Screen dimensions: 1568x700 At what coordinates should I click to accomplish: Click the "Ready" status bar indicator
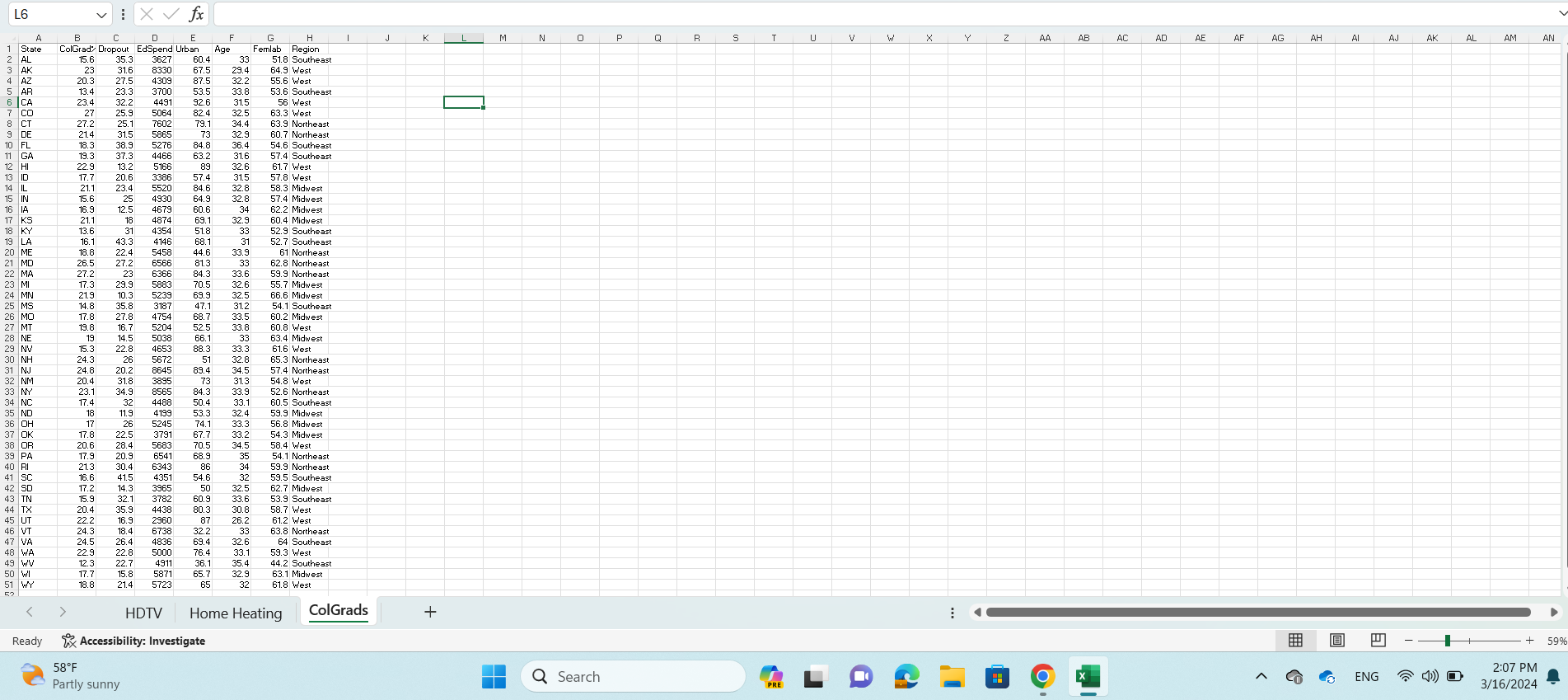27,641
